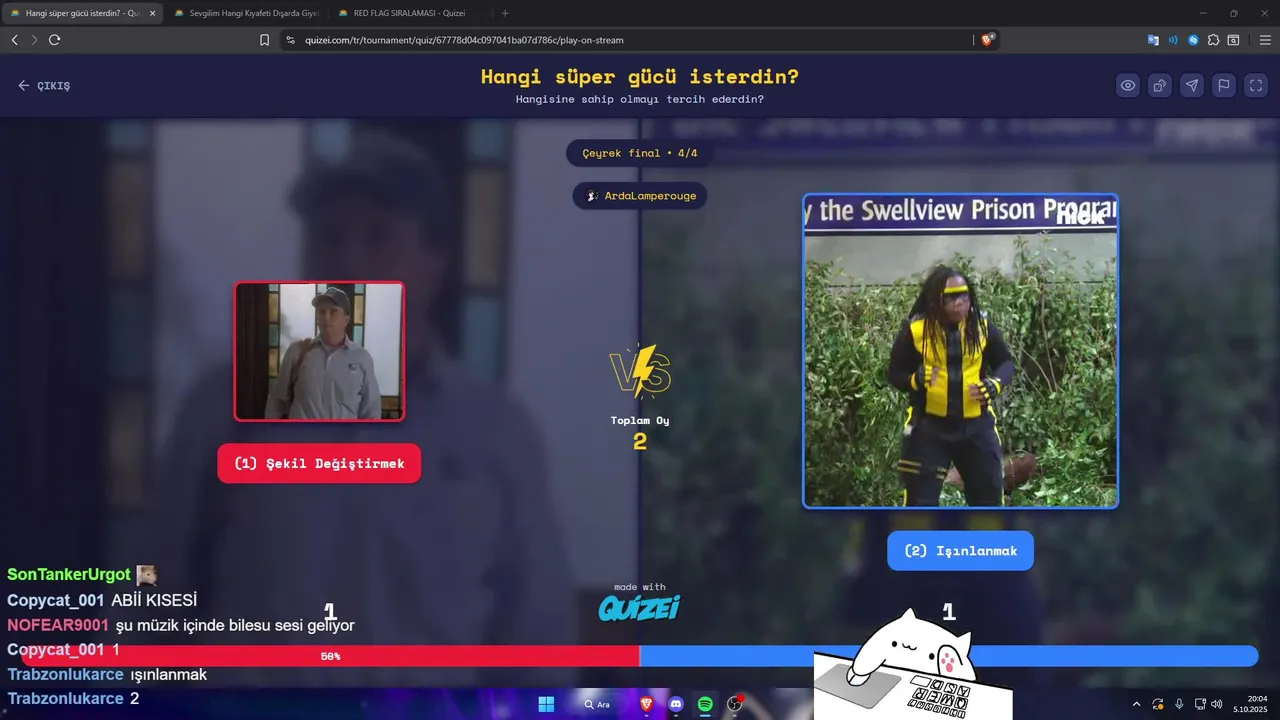The width and height of the screenshot is (1280, 720).
Task: Open the Windows Start menu
Action: pyautogui.click(x=546, y=704)
